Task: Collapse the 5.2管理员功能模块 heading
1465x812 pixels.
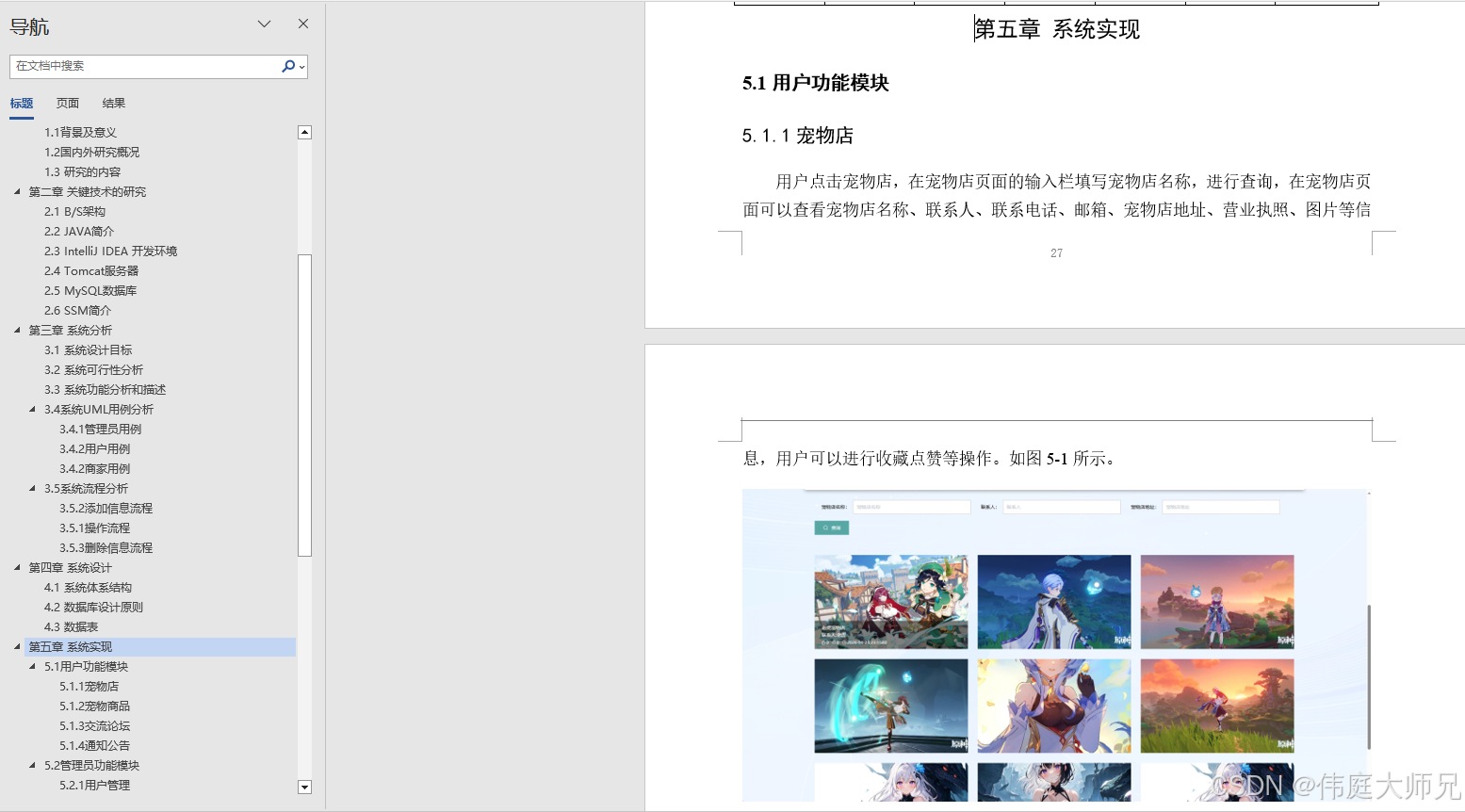Action: (x=33, y=765)
